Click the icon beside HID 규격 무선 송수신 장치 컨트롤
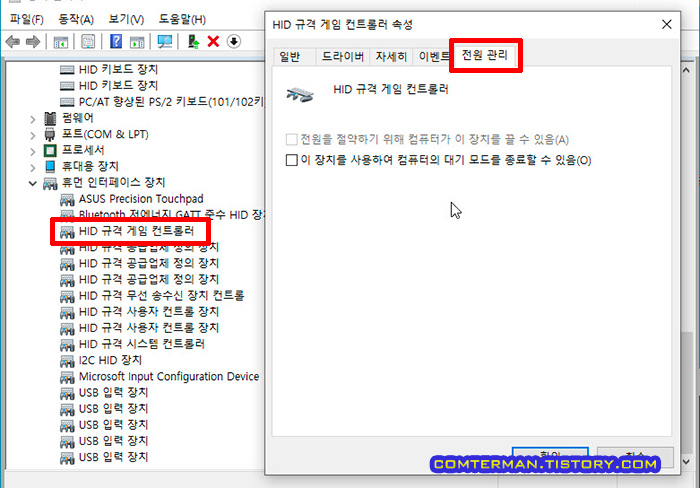Image resolution: width=700 pixels, height=488 pixels. click(x=67, y=296)
